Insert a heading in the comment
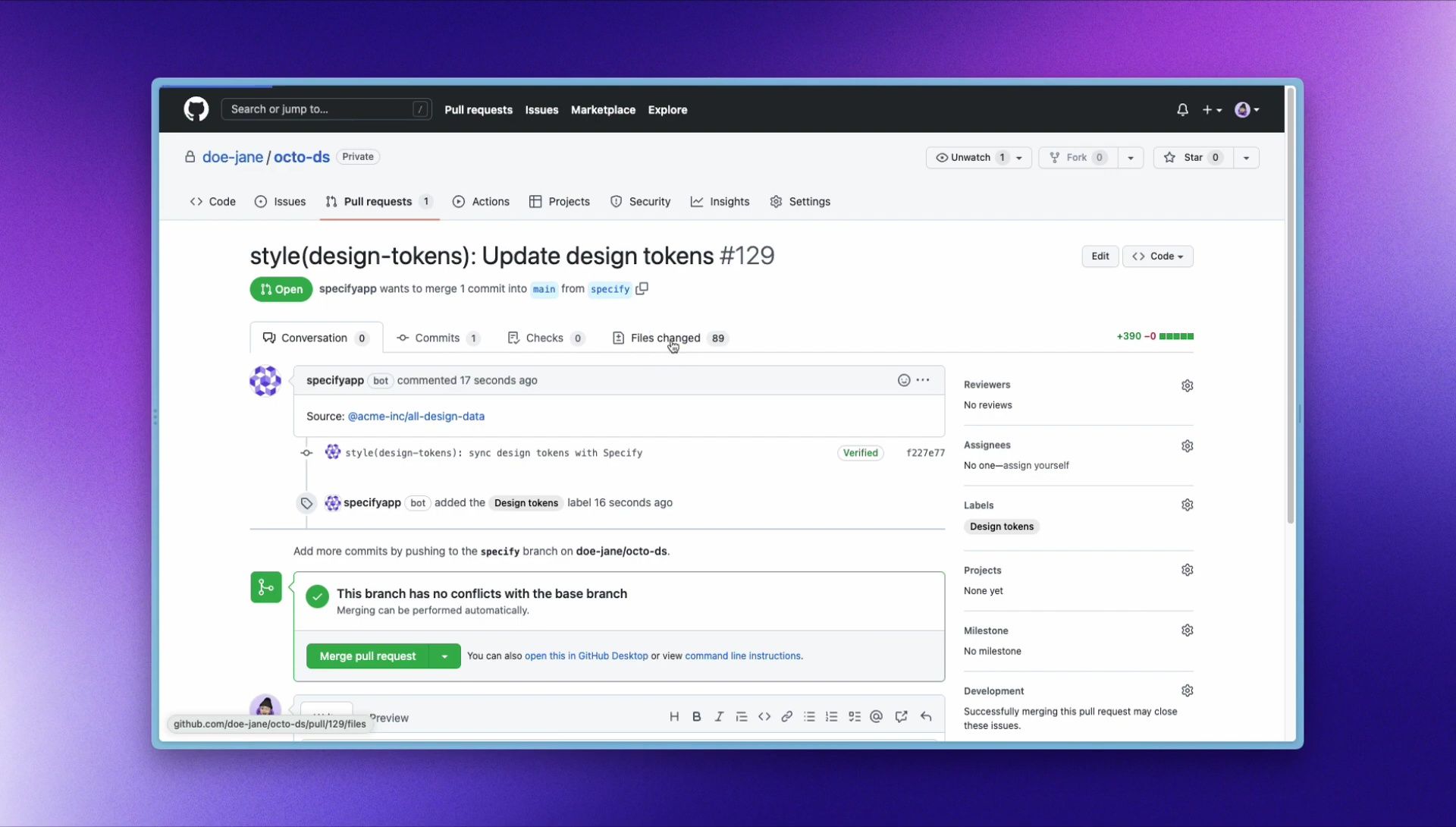The image size is (1456, 827). tap(674, 717)
